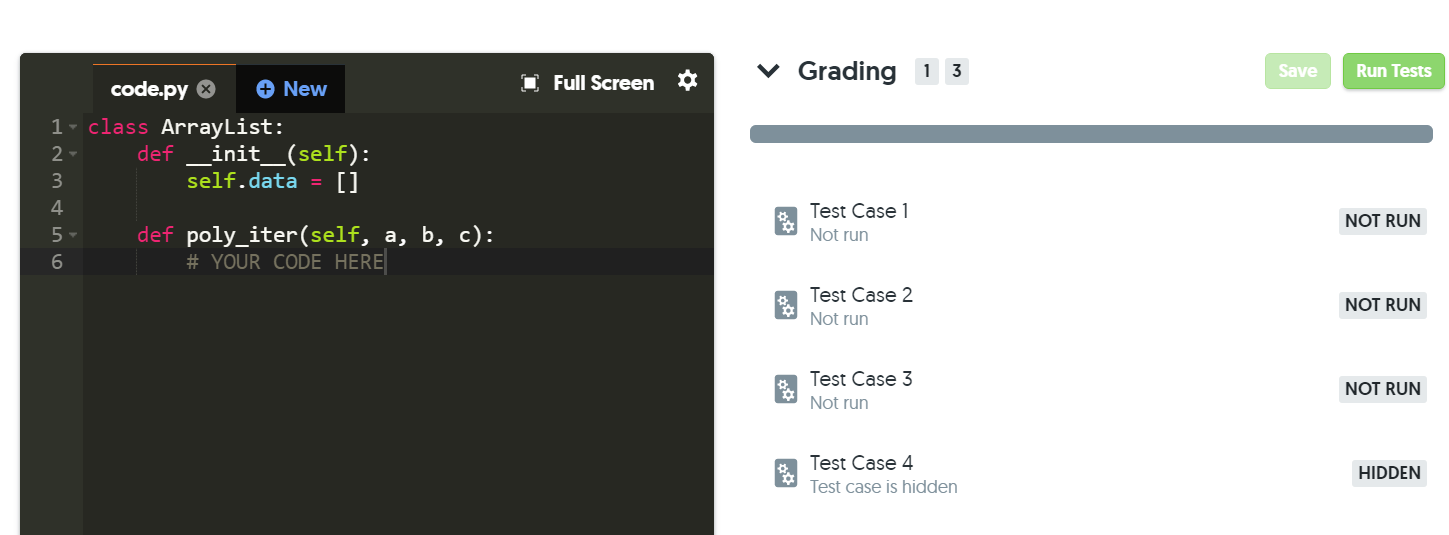Click the plus icon on New tab
This screenshot has height=535, width=1449.
[x=265, y=89]
